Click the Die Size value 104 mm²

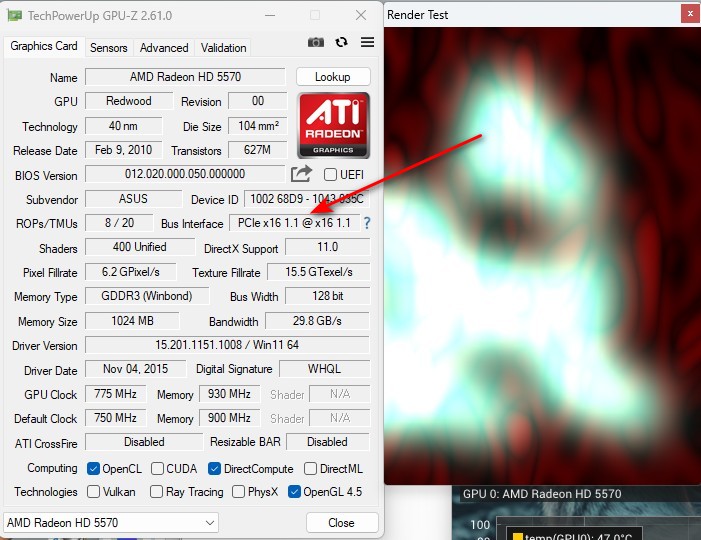[258, 126]
